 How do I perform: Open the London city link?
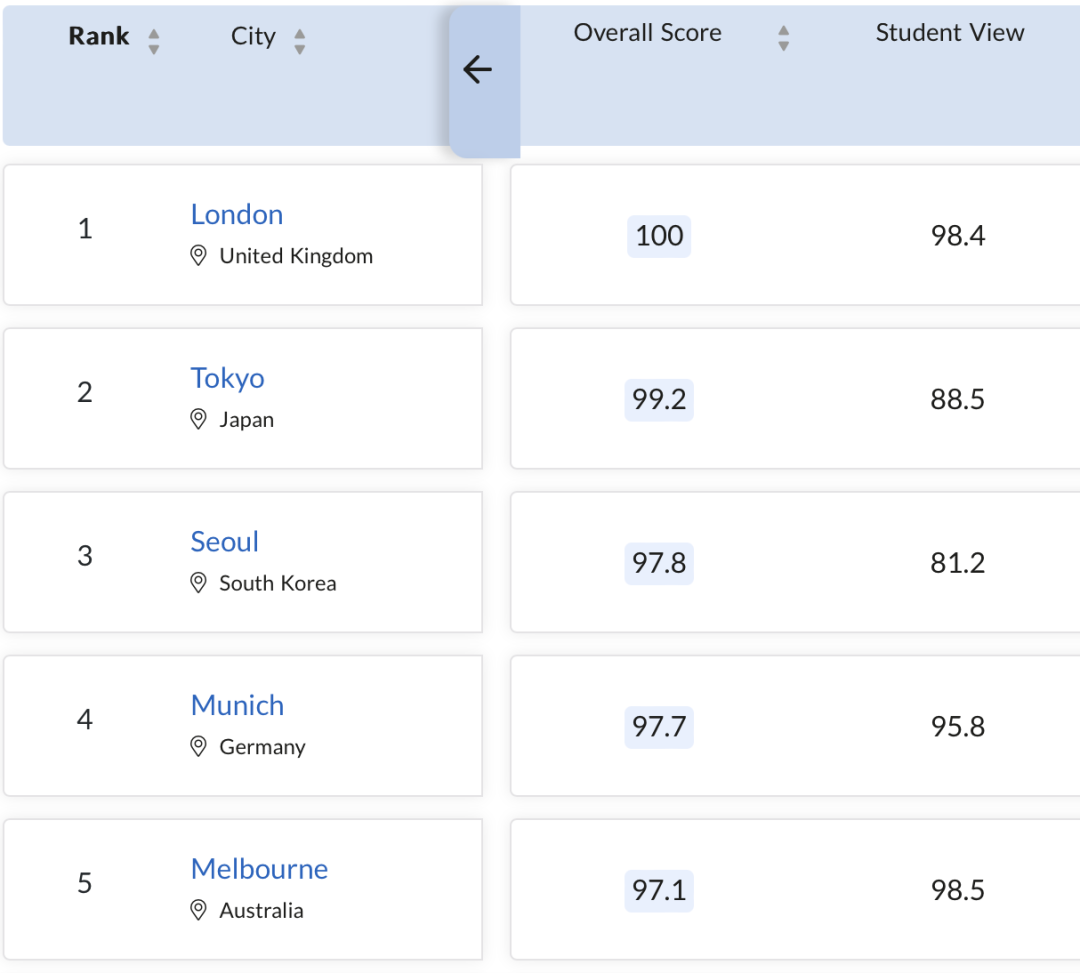coord(237,214)
